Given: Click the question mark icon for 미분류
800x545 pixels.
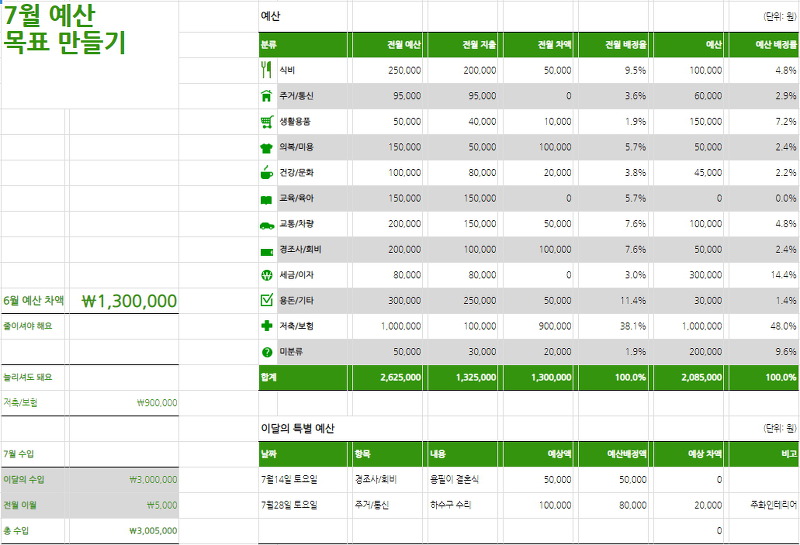Looking at the screenshot, I should click(266, 352).
